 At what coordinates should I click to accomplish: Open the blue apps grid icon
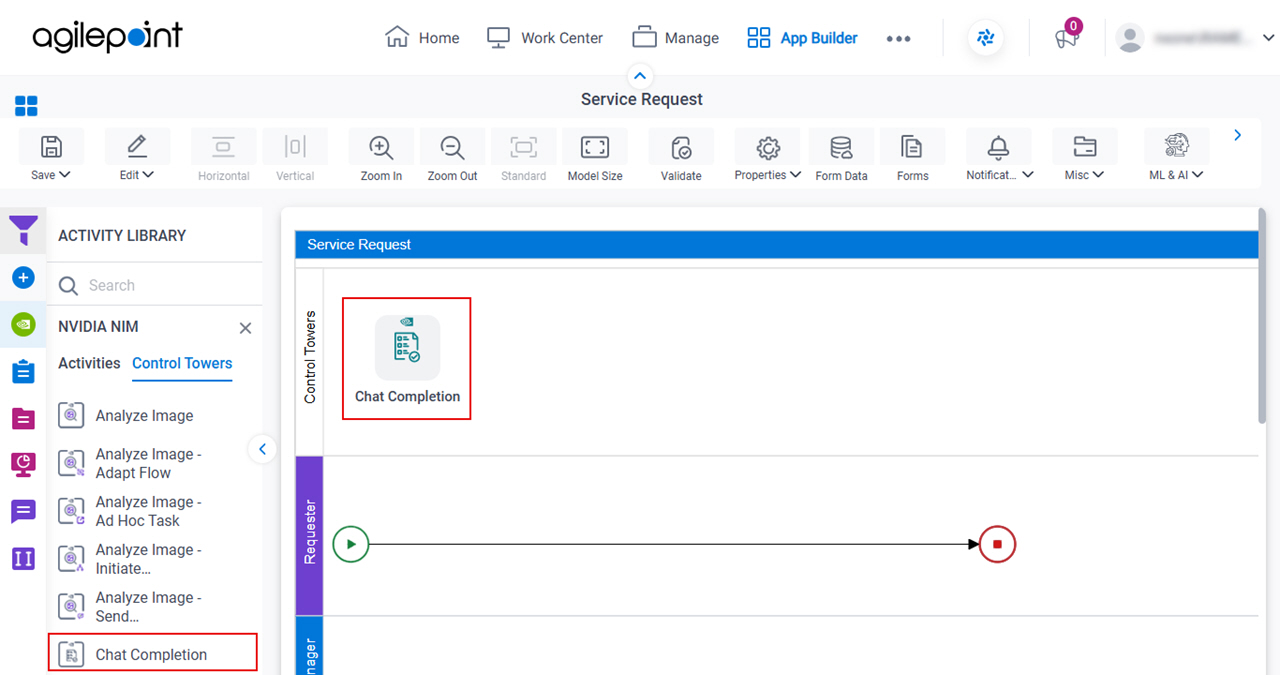point(26,106)
